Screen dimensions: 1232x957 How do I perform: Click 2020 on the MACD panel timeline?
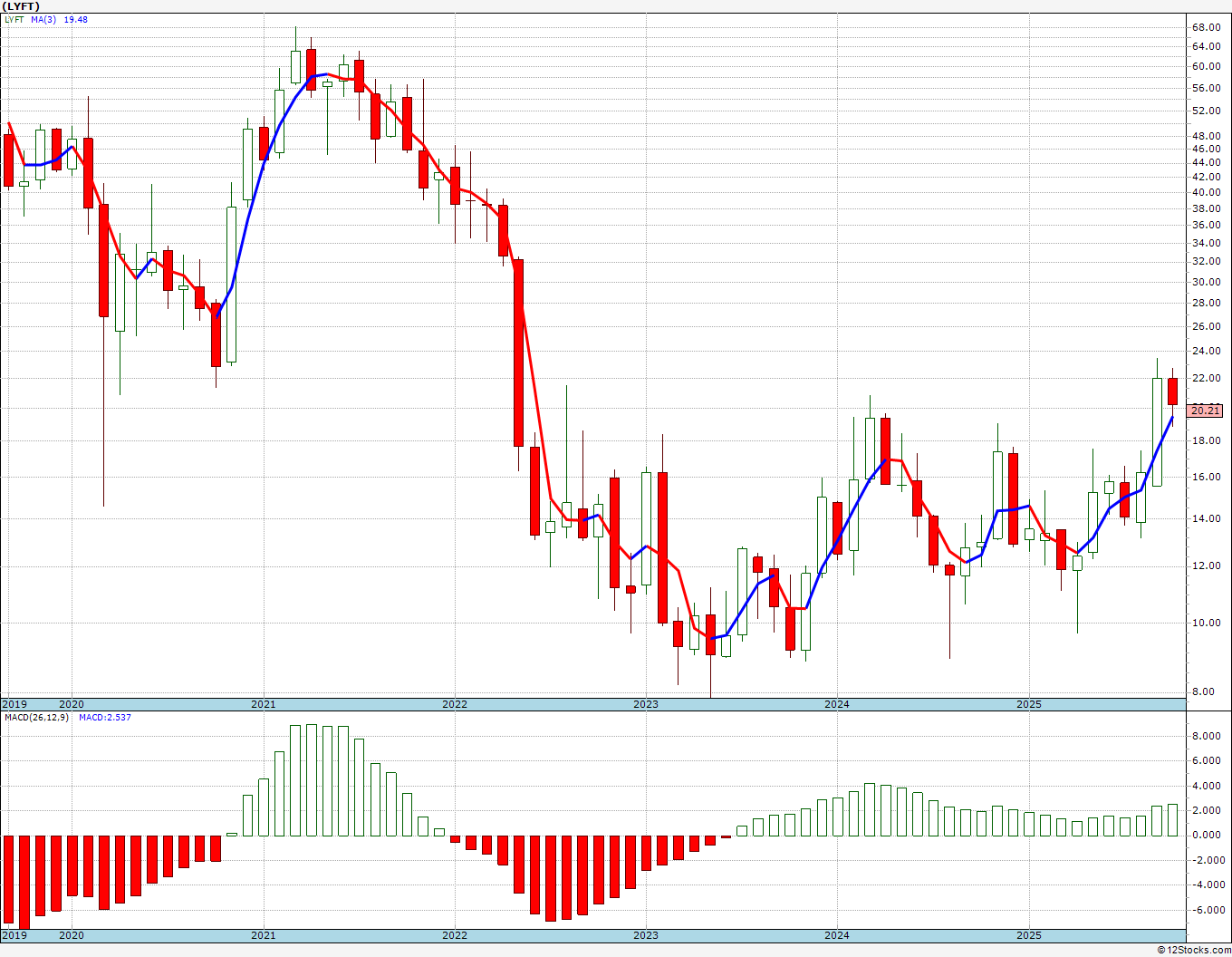(x=72, y=935)
